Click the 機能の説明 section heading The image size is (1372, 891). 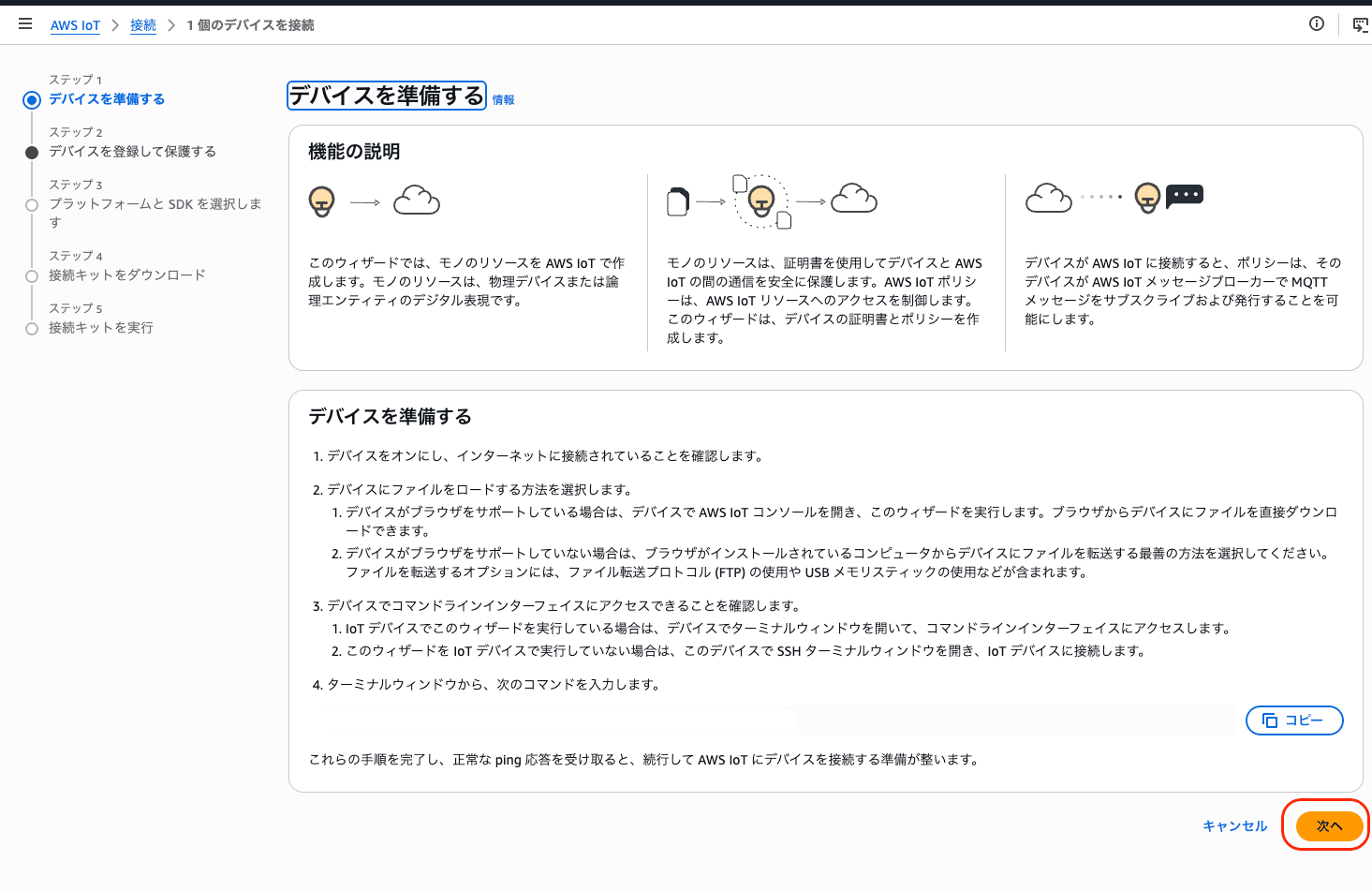point(354,152)
